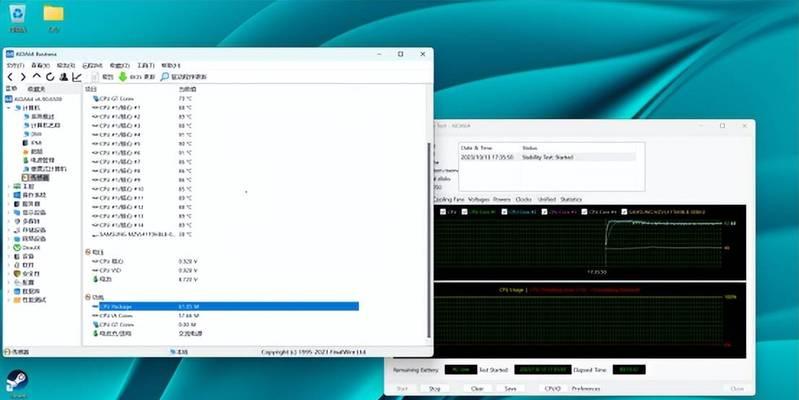799x400 pixels.
Task: Open the 查看(V) menu
Action: point(40,66)
